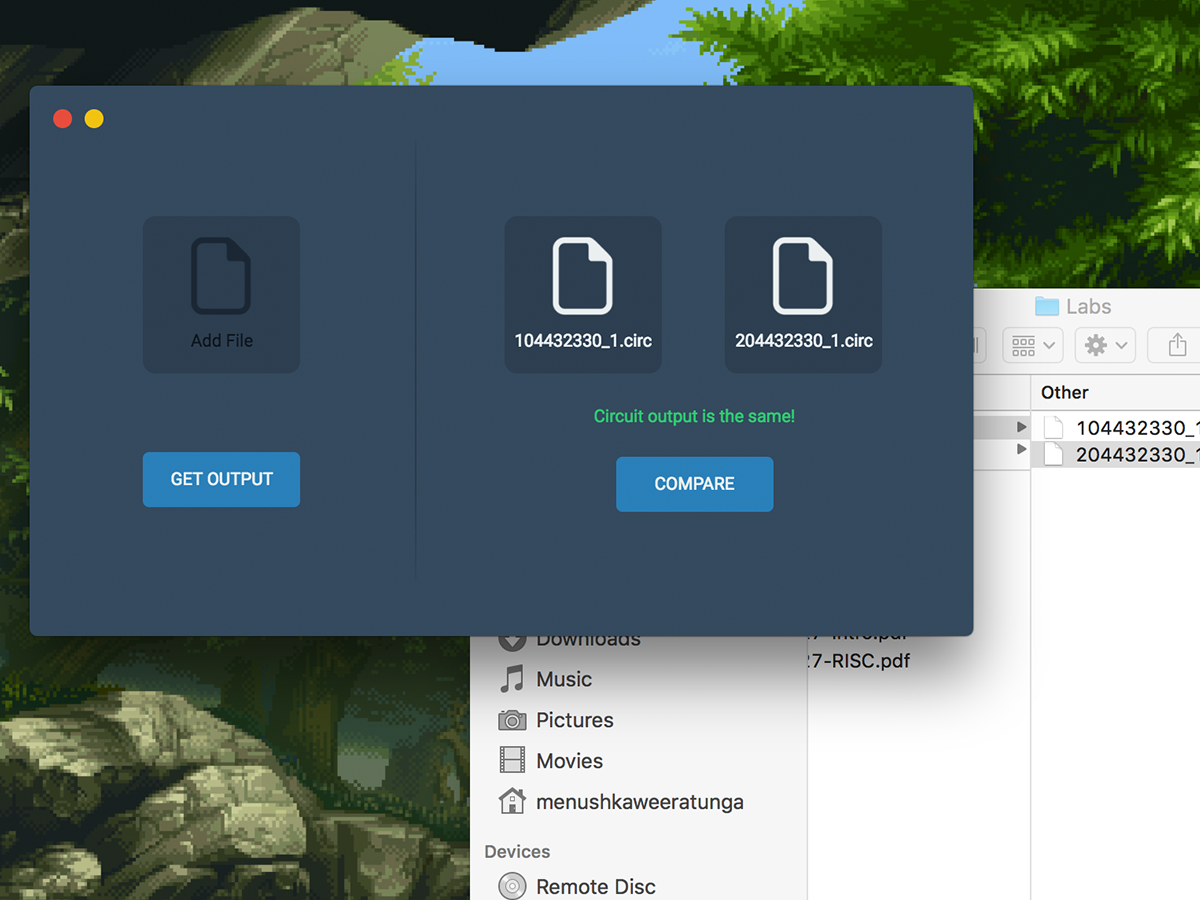This screenshot has width=1200, height=900.
Task: Open Finder action gear dropdown
Action: [1105, 345]
